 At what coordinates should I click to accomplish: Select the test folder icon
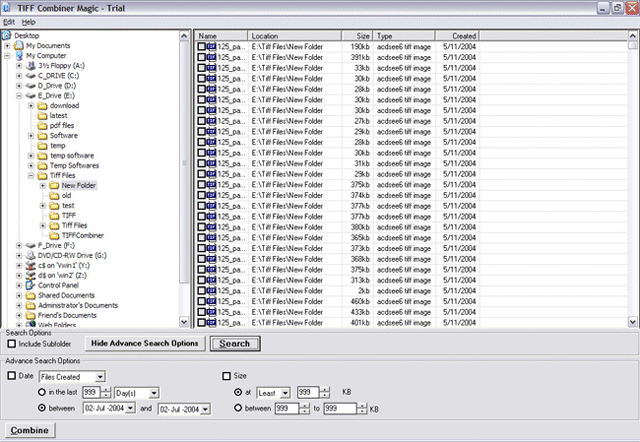coord(54,205)
